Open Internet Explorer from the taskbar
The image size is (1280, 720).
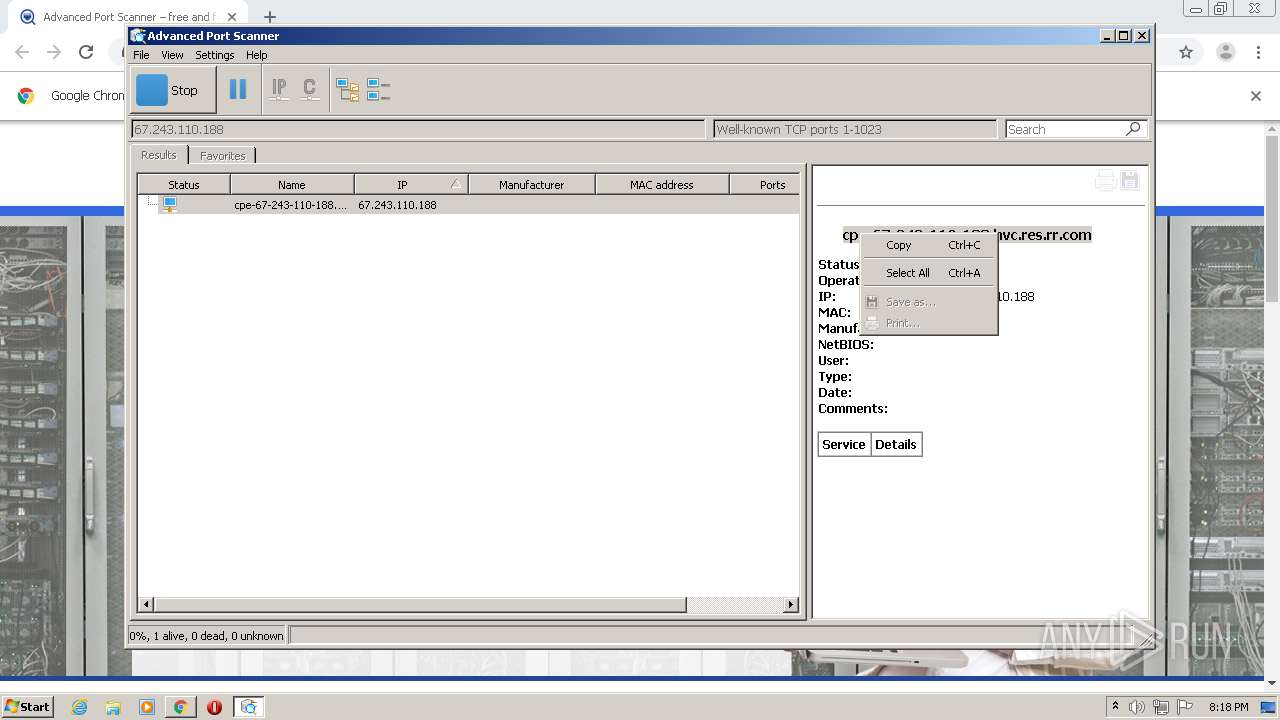click(80, 707)
